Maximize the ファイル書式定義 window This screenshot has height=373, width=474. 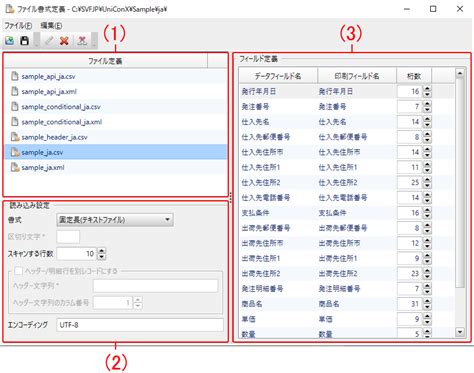click(433, 9)
